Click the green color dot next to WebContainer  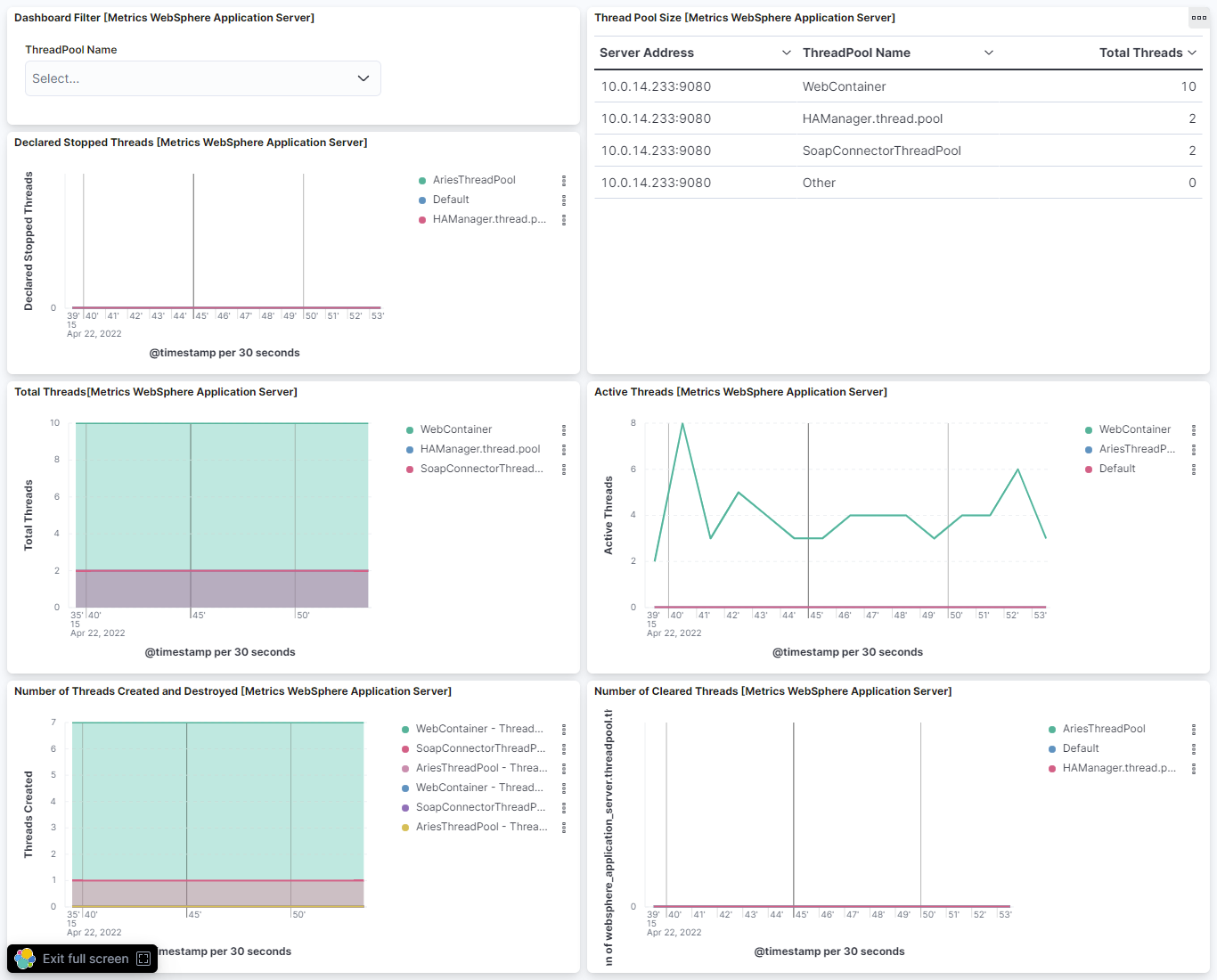coord(410,429)
